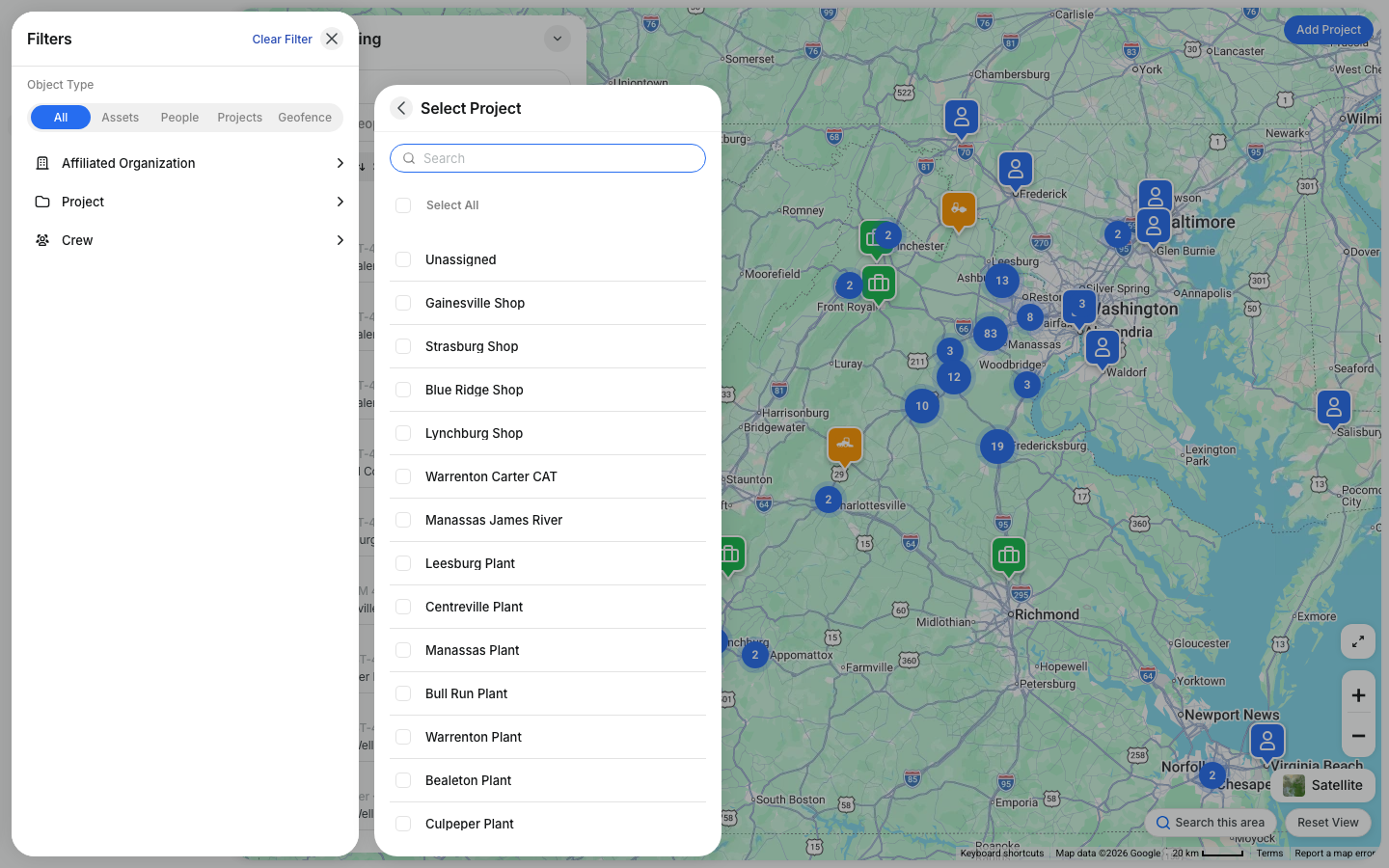Open the person marker near Frederick
1389x868 pixels.
[x=1016, y=171]
